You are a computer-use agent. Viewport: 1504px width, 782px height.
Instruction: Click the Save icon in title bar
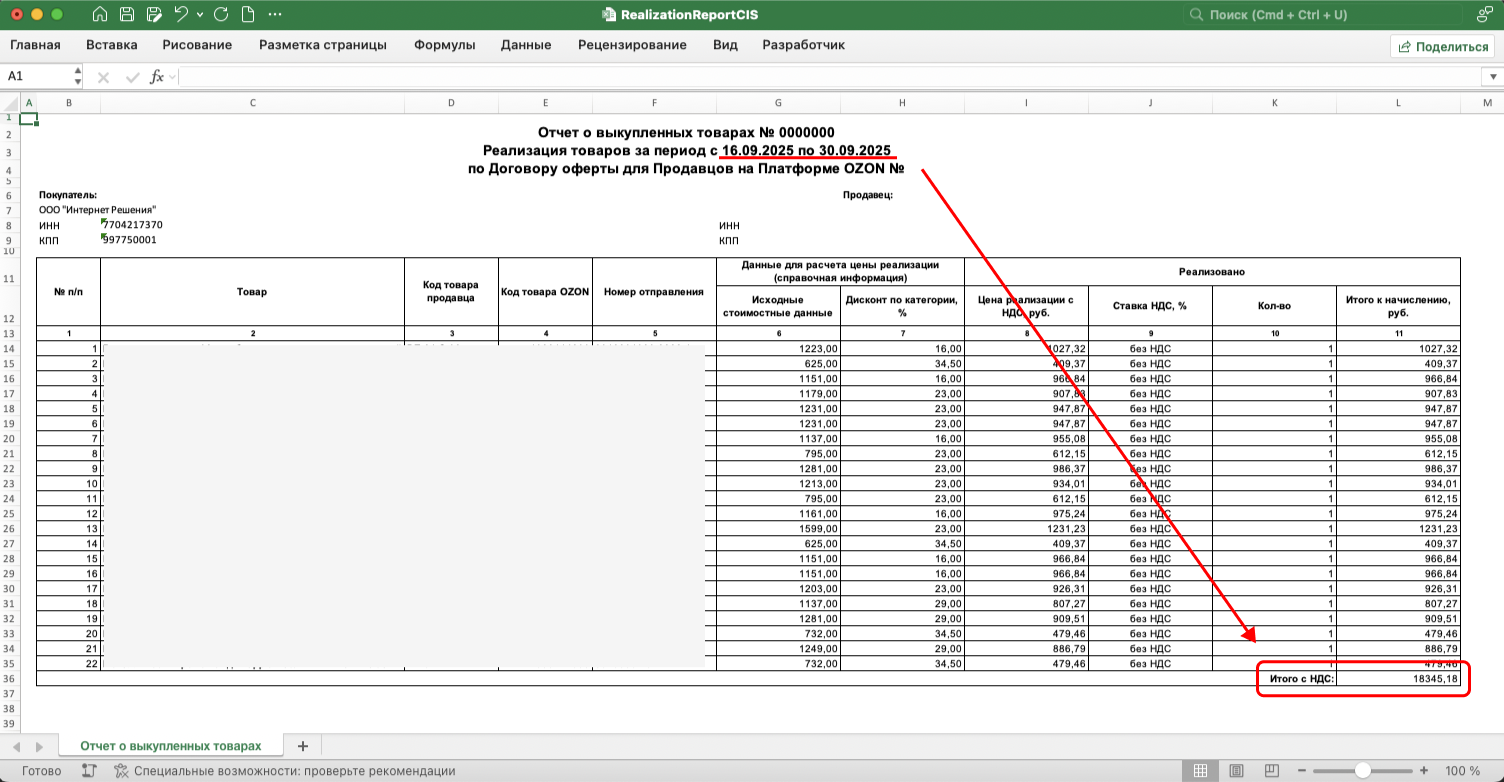coord(127,15)
